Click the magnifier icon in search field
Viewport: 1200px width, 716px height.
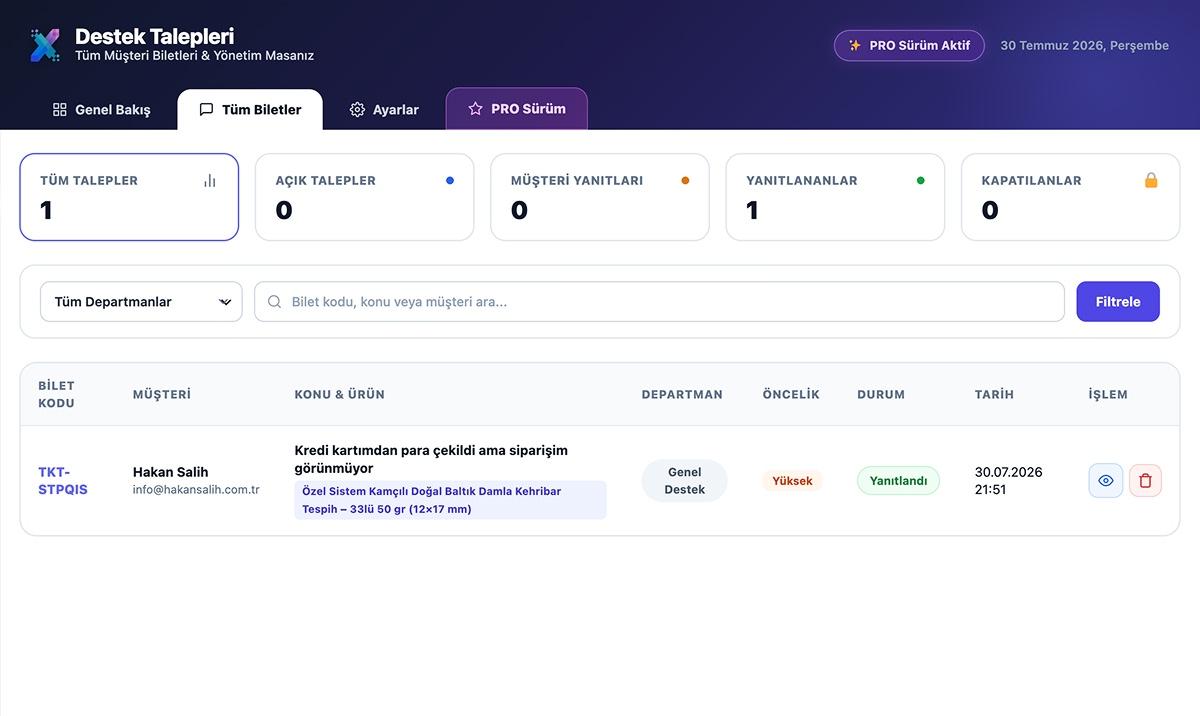[x=275, y=302]
